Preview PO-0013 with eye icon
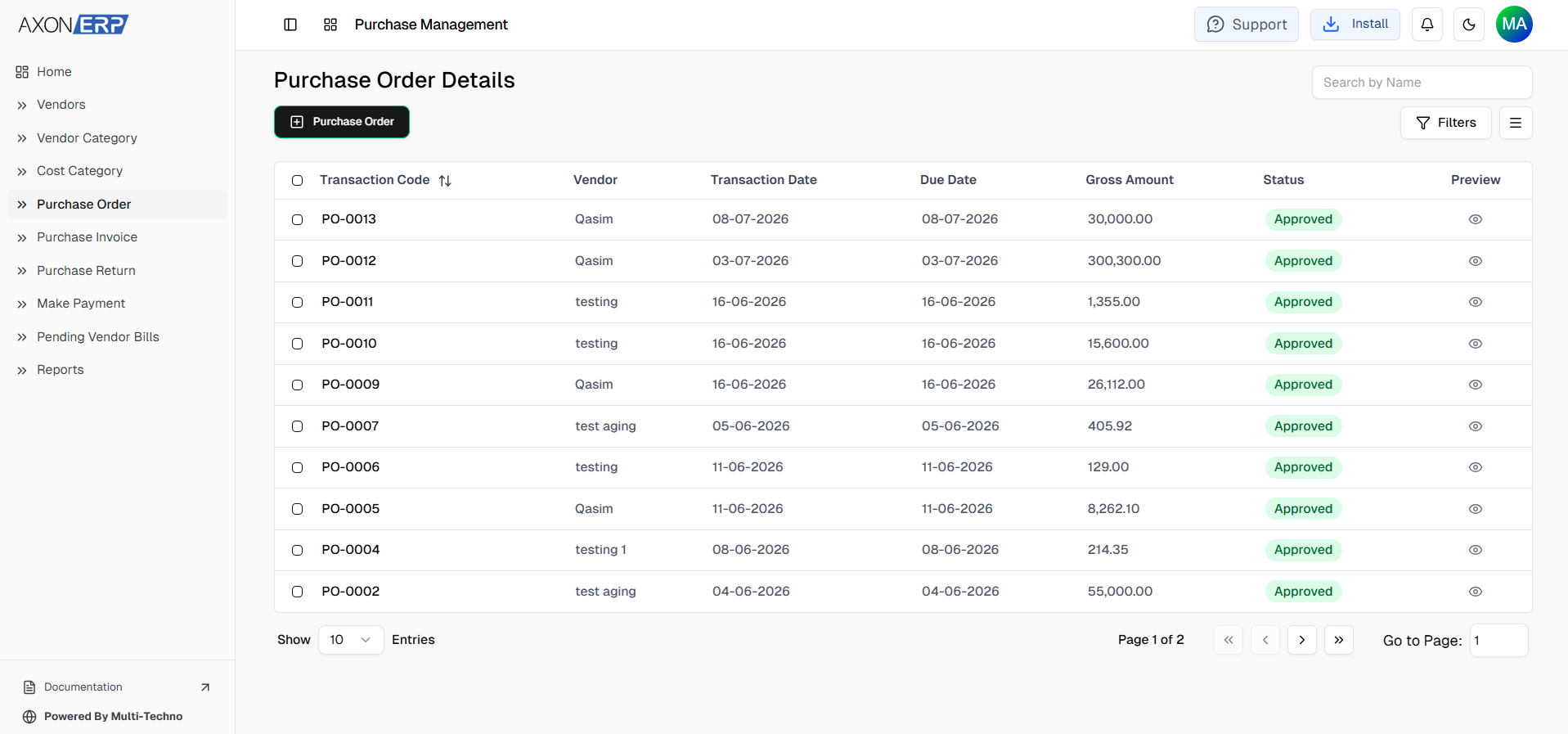Viewport: 1568px width, 734px height. point(1476,219)
